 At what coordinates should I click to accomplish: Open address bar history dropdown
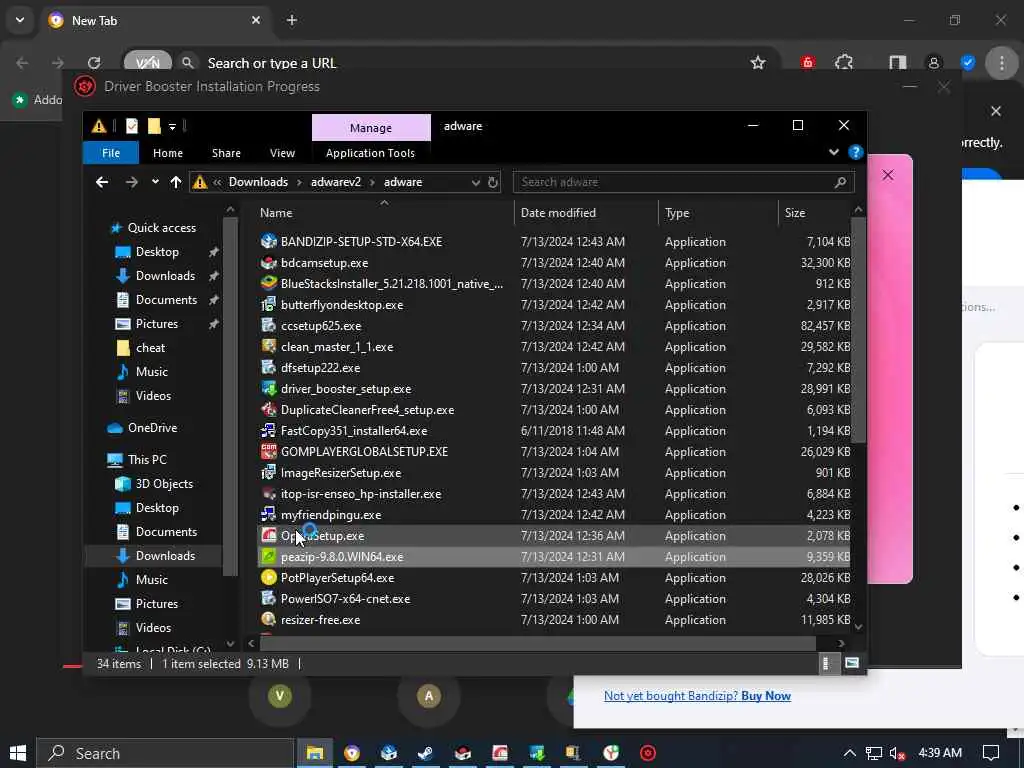476,182
